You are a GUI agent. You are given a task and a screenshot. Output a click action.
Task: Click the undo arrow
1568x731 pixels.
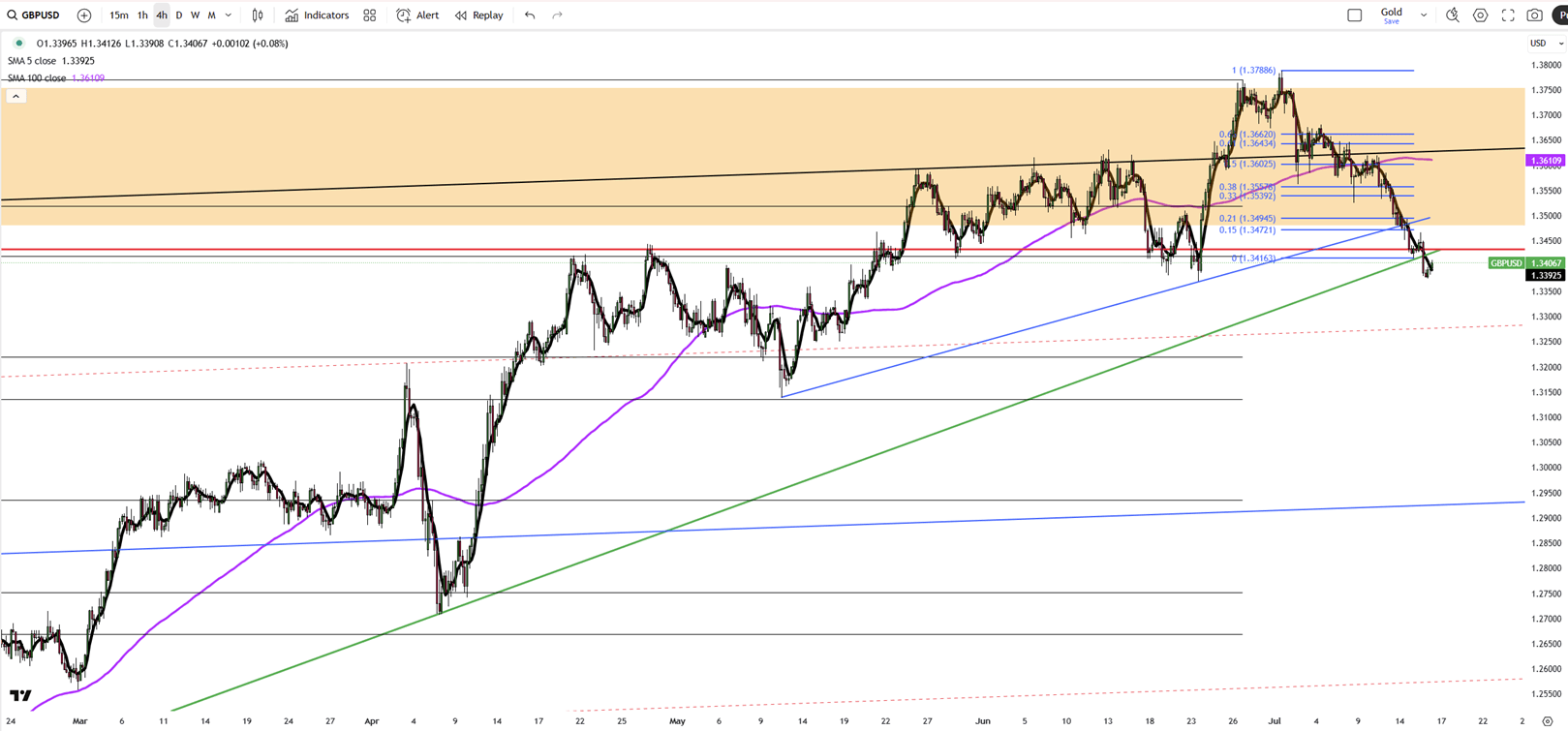pos(530,15)
